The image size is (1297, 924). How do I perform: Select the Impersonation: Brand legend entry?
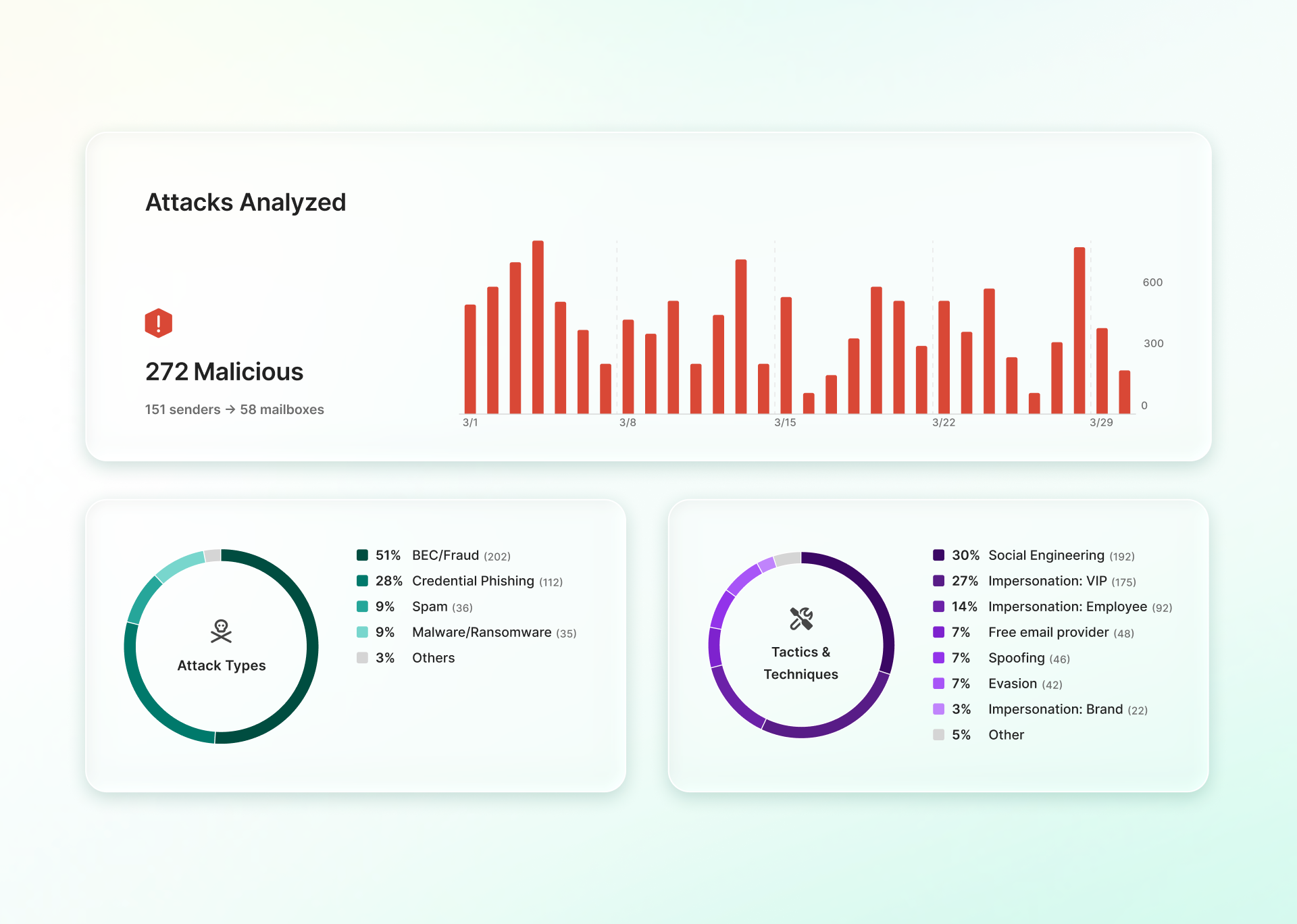1055,709
